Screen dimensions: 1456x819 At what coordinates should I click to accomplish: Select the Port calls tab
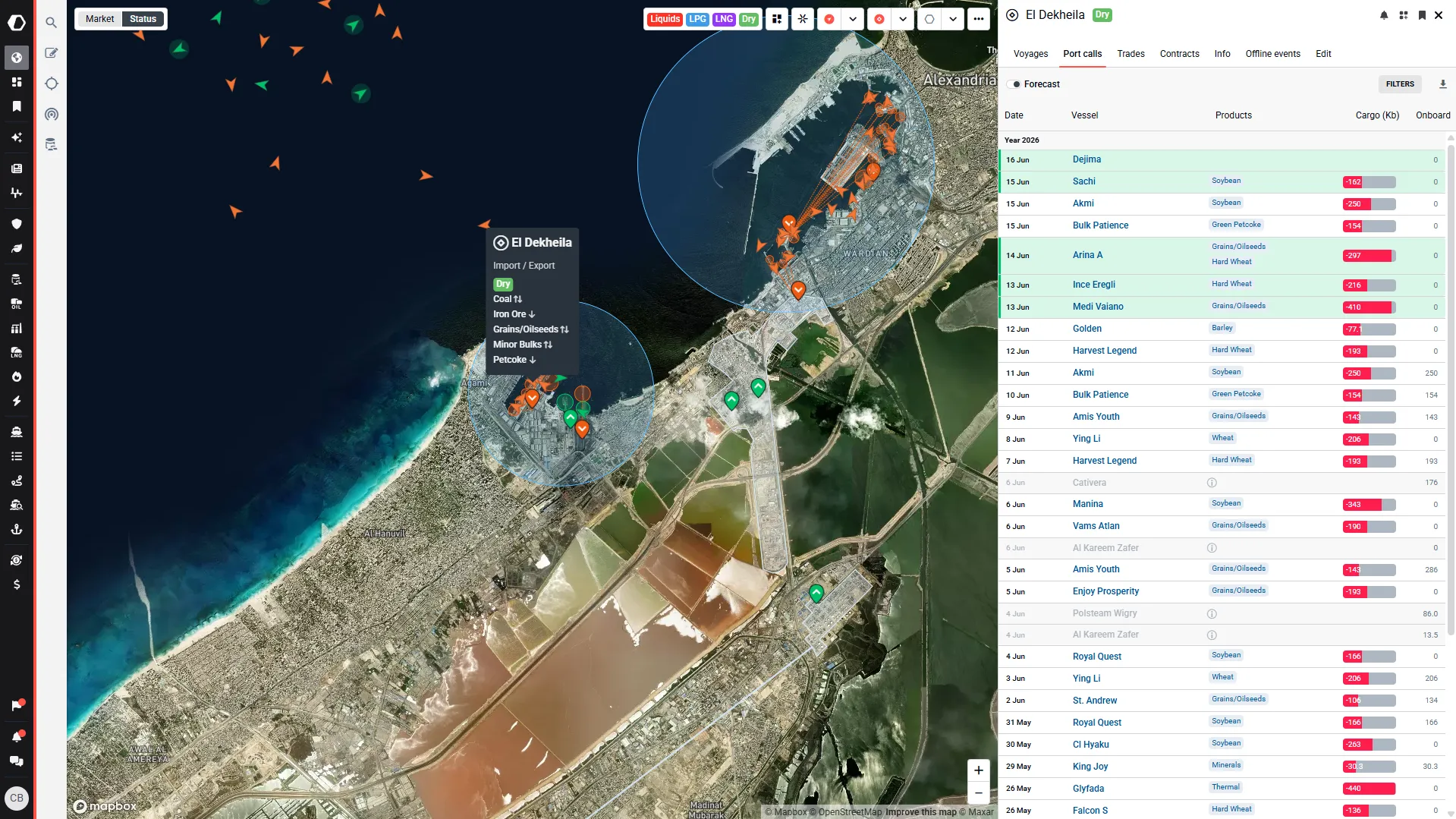click(1082, 54)
